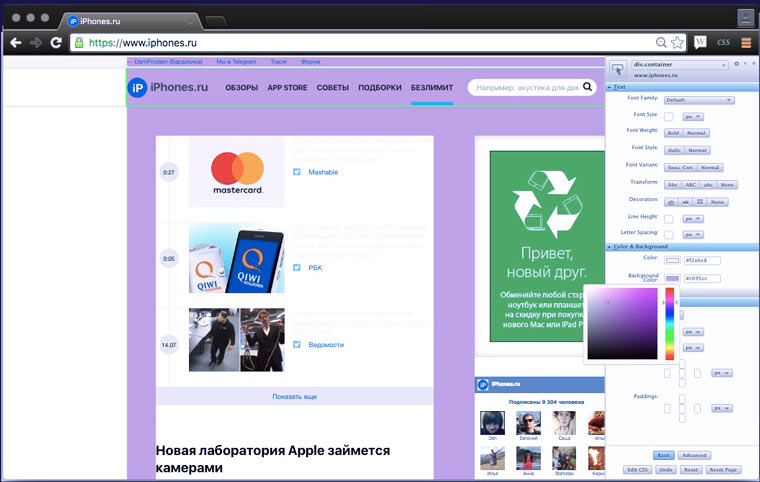Click the Twitter icon next to Mashable
This screenshot has width=760, height=482.
[x=297, y=172]
